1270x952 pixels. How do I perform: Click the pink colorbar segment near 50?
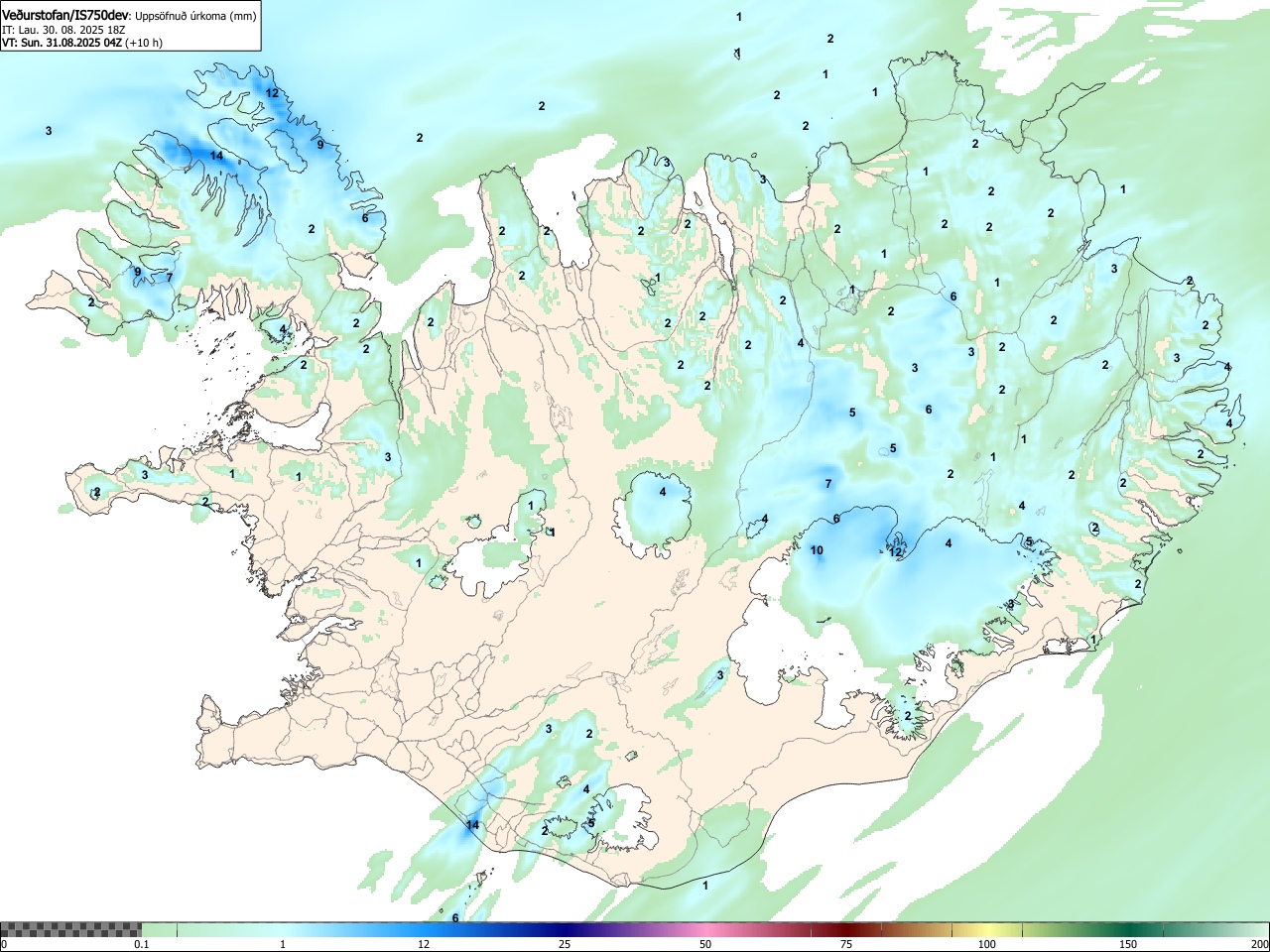pyautogui.click(x=705, y=929)
